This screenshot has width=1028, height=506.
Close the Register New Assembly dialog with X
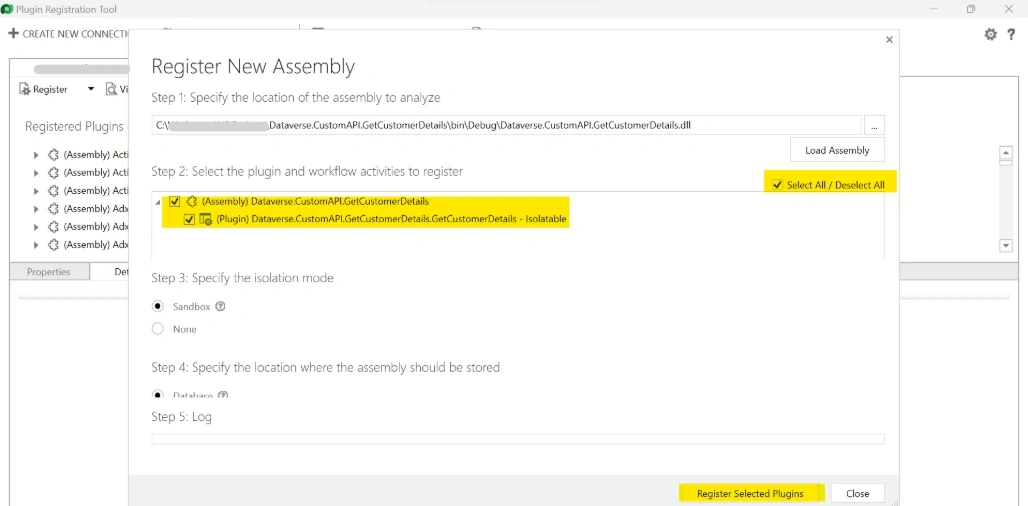click(889, 40)
